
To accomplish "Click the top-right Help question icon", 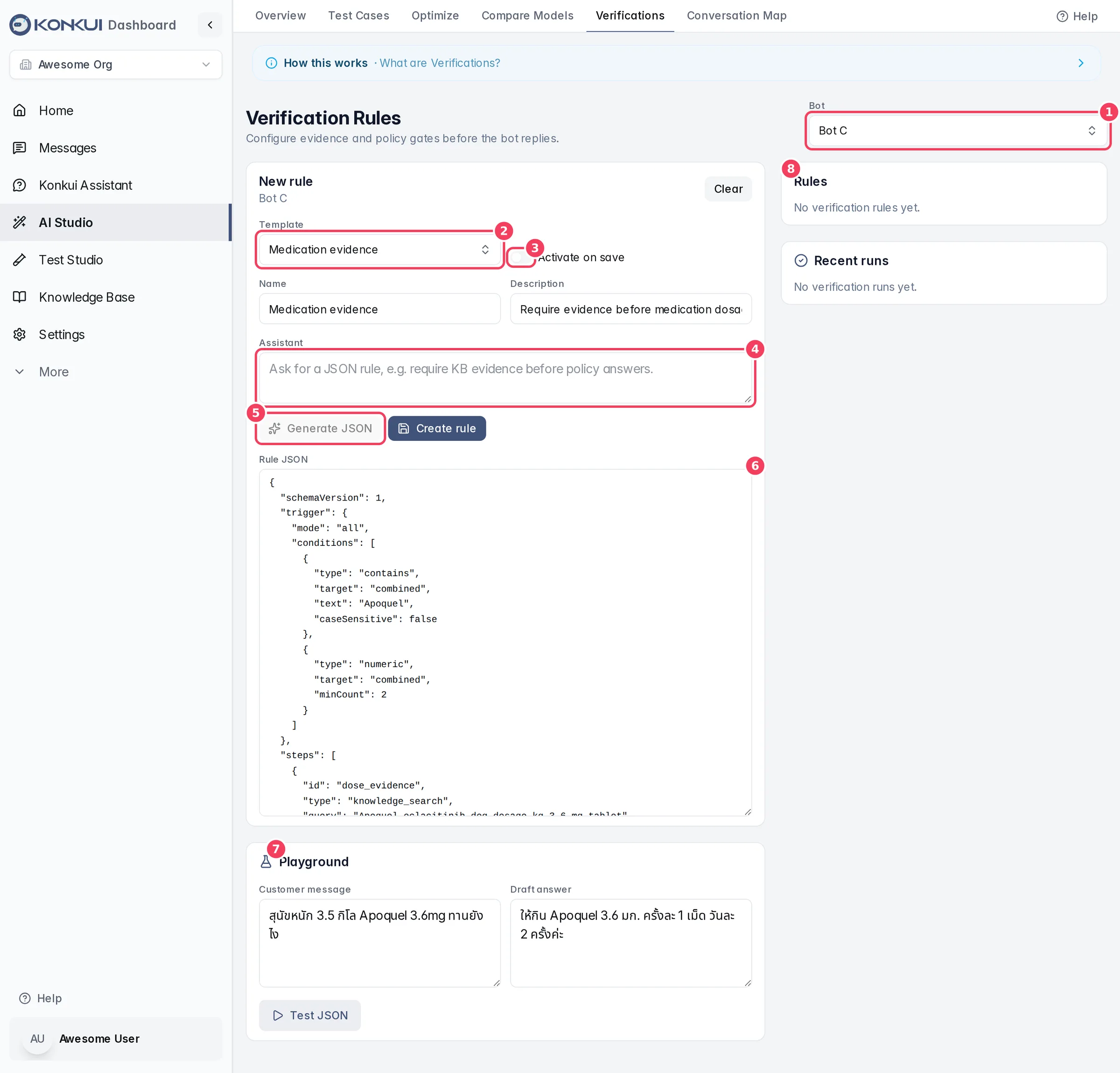I will 1062,16.
